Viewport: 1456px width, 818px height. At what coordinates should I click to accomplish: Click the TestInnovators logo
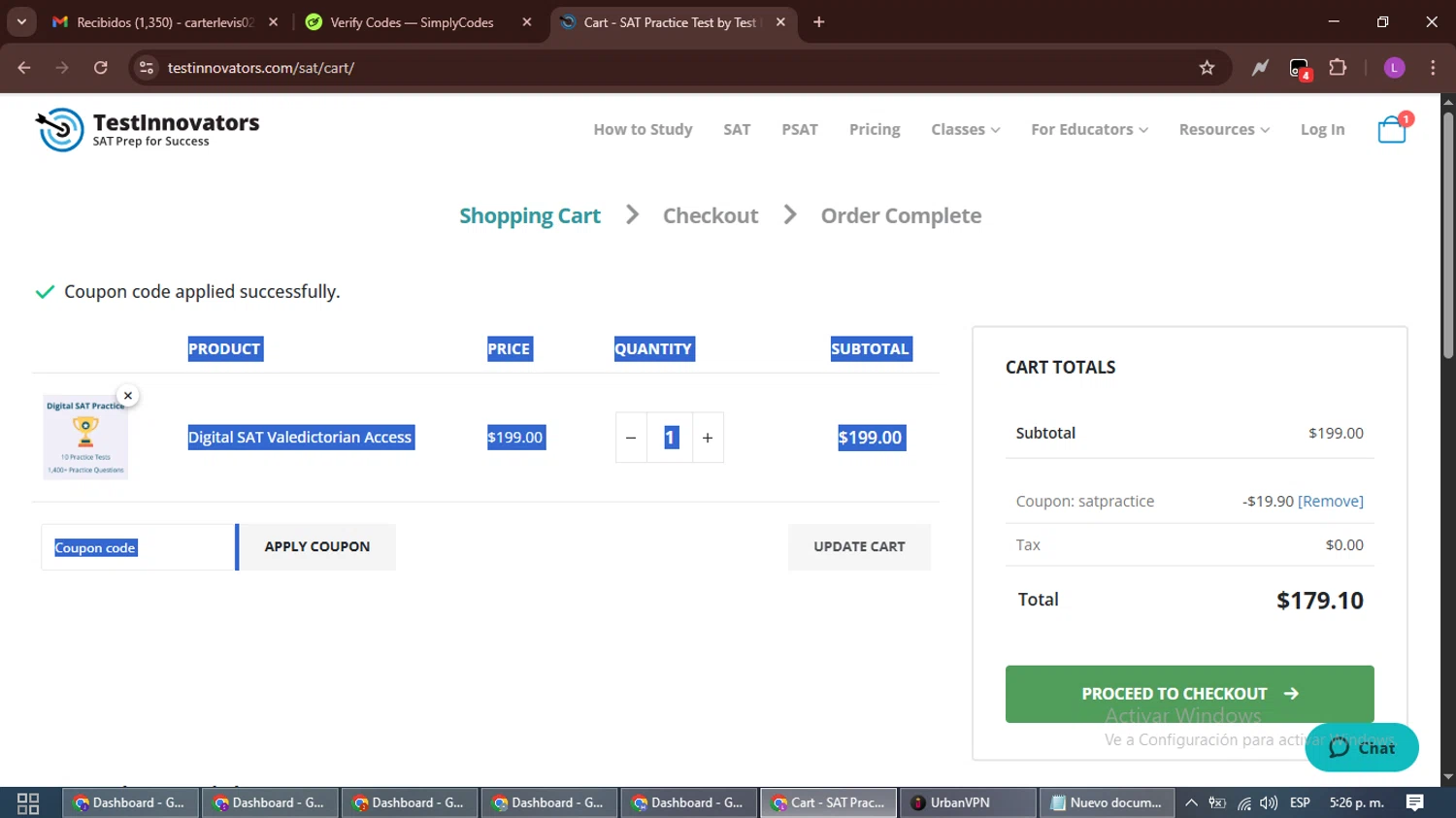148,130
